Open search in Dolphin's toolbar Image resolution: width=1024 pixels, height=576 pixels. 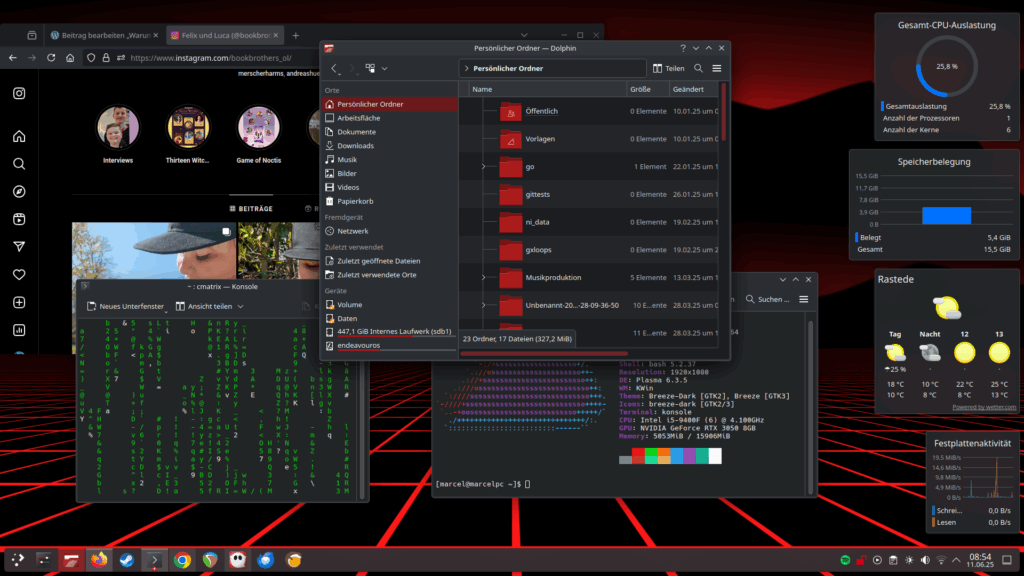698,68
